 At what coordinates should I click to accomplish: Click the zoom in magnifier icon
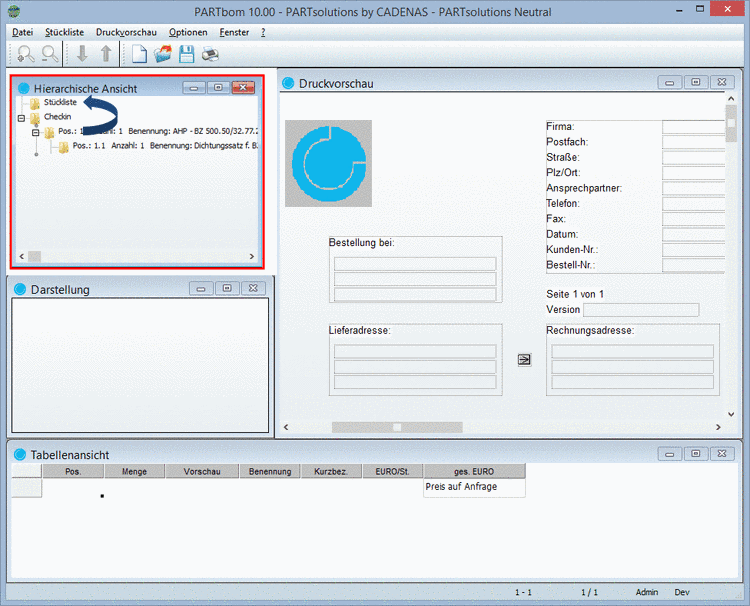25,54
